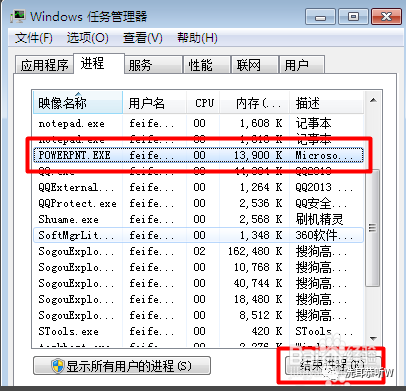
Task: Close the Windows 任务管理器 window
Action: coord(386,17)
